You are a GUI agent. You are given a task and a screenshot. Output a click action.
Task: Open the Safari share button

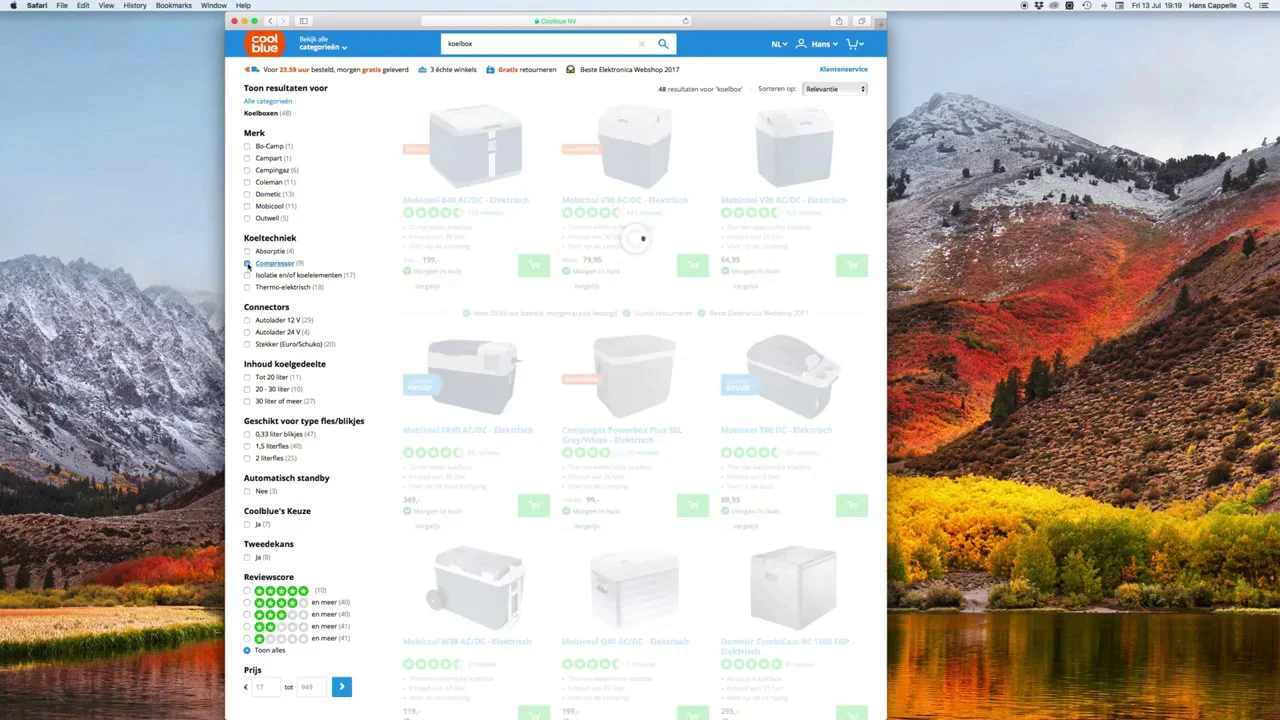coord(839,21)
